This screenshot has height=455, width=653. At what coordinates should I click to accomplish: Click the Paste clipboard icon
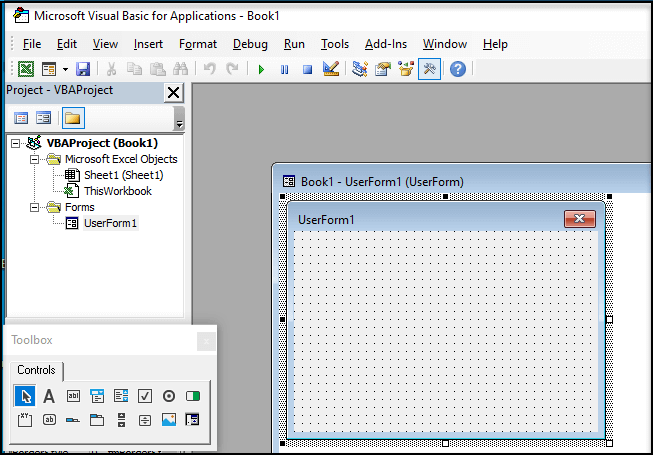(157, 69)
